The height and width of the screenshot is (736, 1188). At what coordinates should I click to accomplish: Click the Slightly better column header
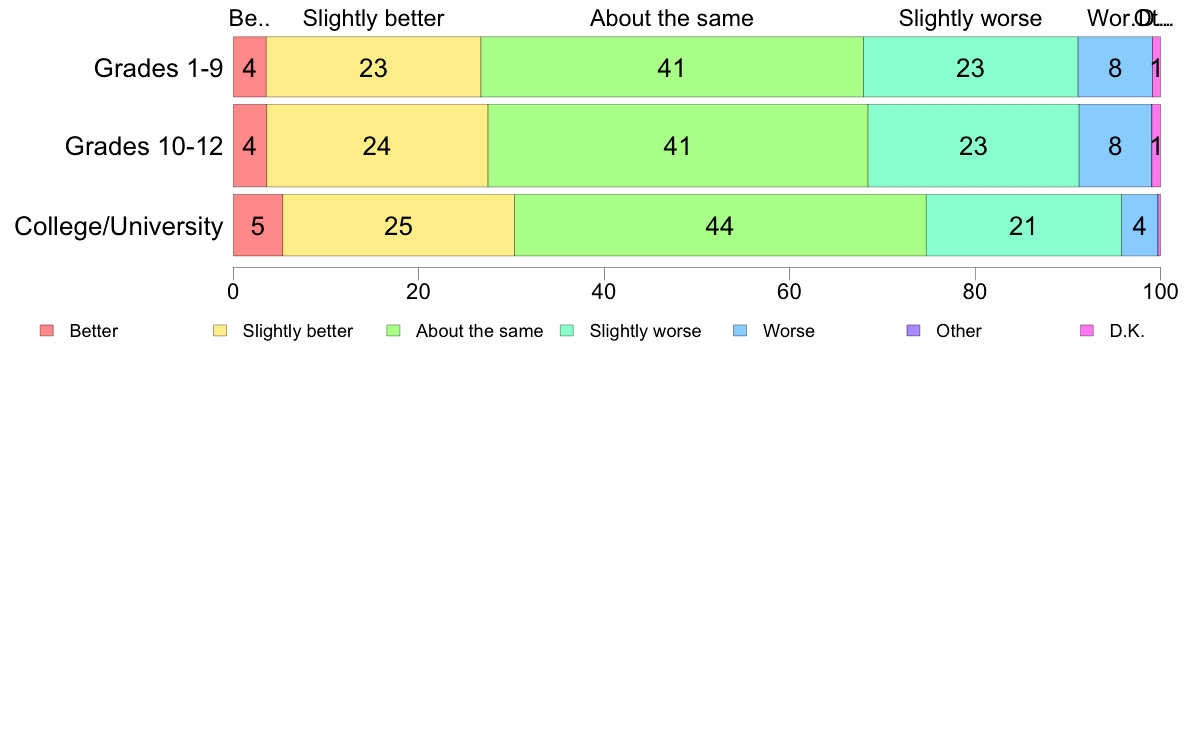click(374, 18)
